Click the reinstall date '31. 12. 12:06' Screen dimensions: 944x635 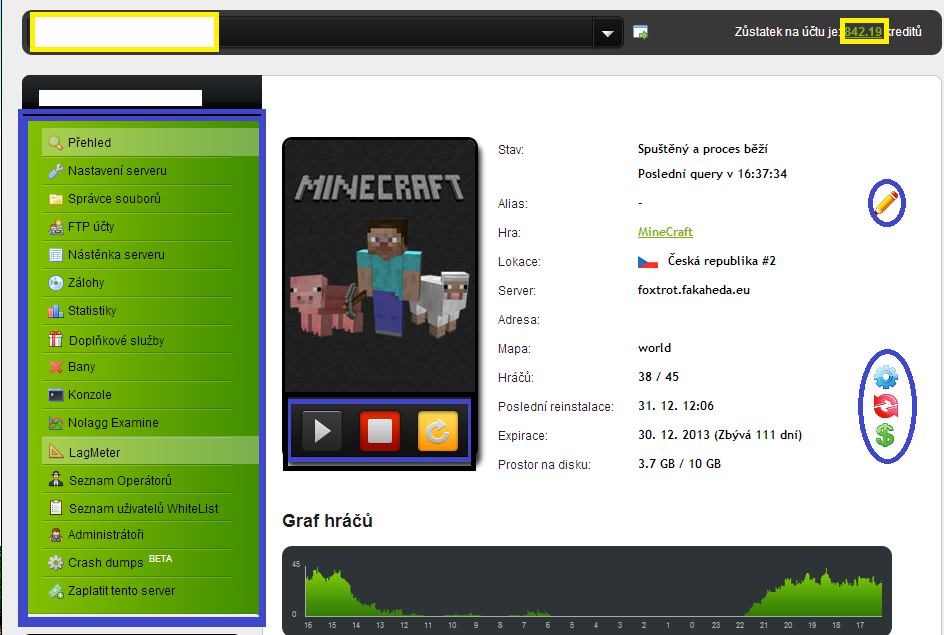pyautogui.click(x=675, y=406)
